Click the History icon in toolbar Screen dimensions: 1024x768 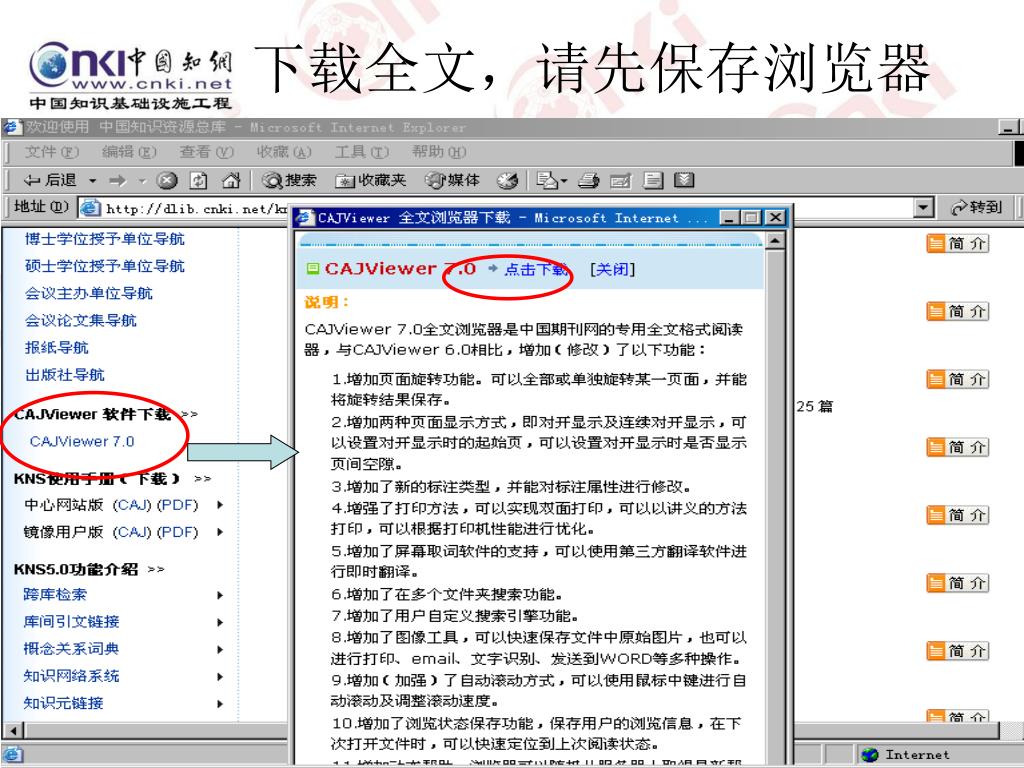(507, 180)
